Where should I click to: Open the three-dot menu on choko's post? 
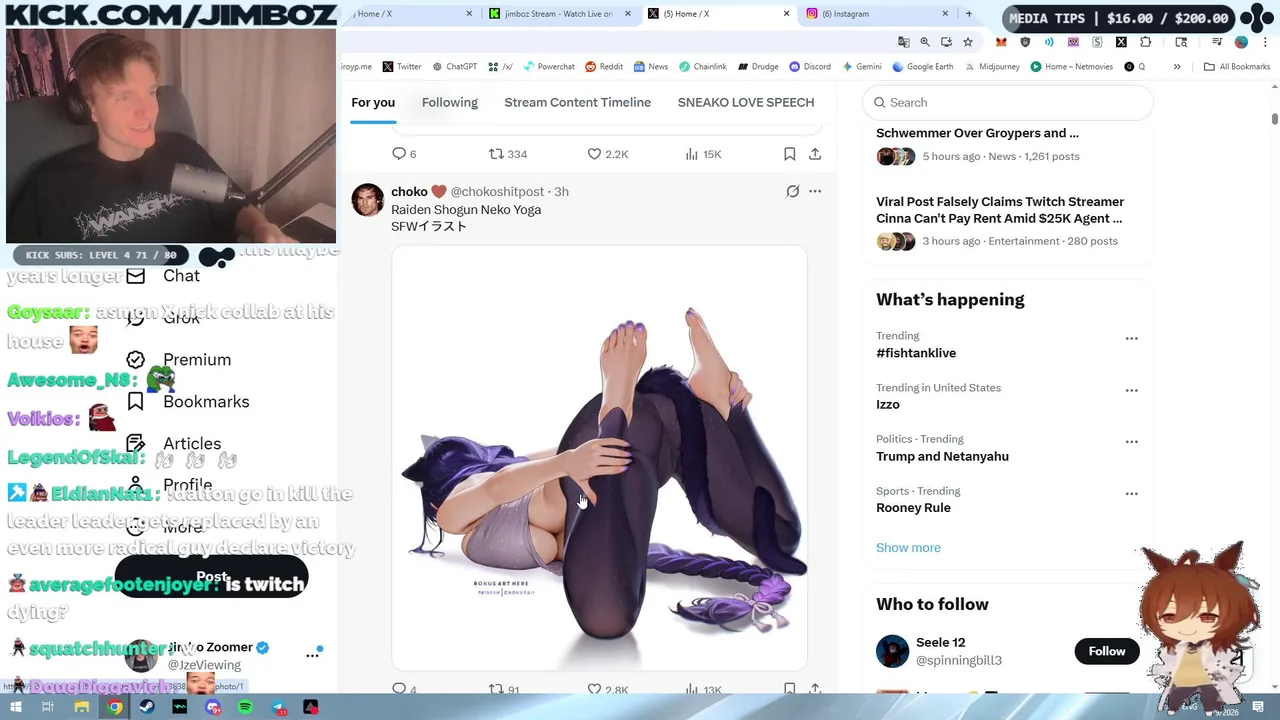(x=815, y=191)
